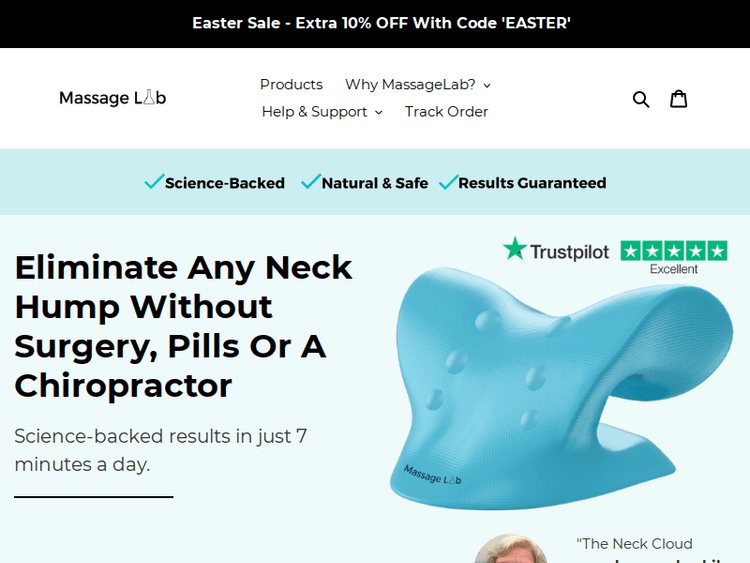
Task: Click the Trustpilot five-star rating
Action: click(x=674, y=251)
